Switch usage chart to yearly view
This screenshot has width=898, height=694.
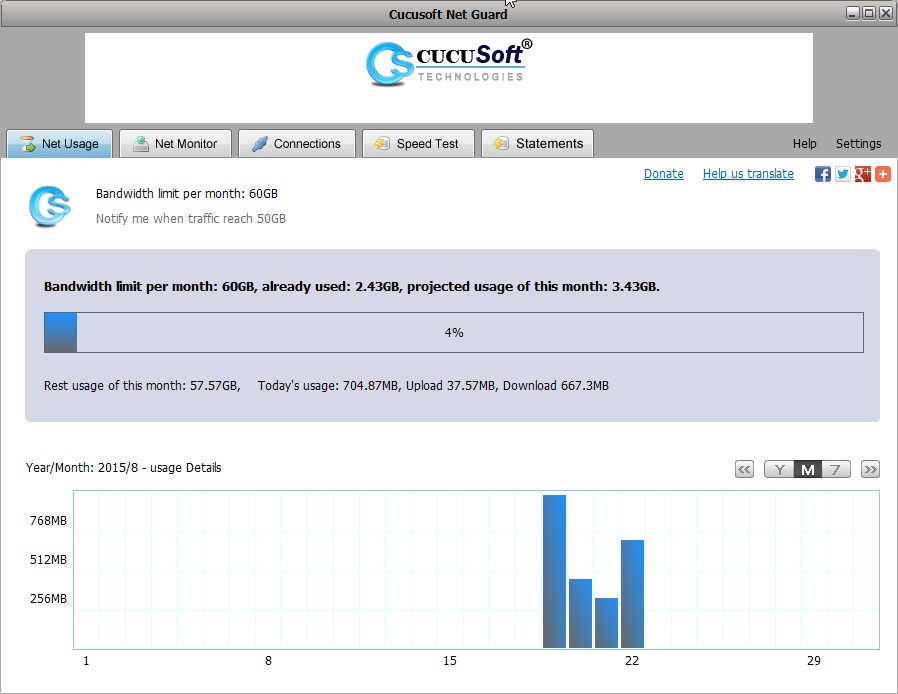coord(779,468)
